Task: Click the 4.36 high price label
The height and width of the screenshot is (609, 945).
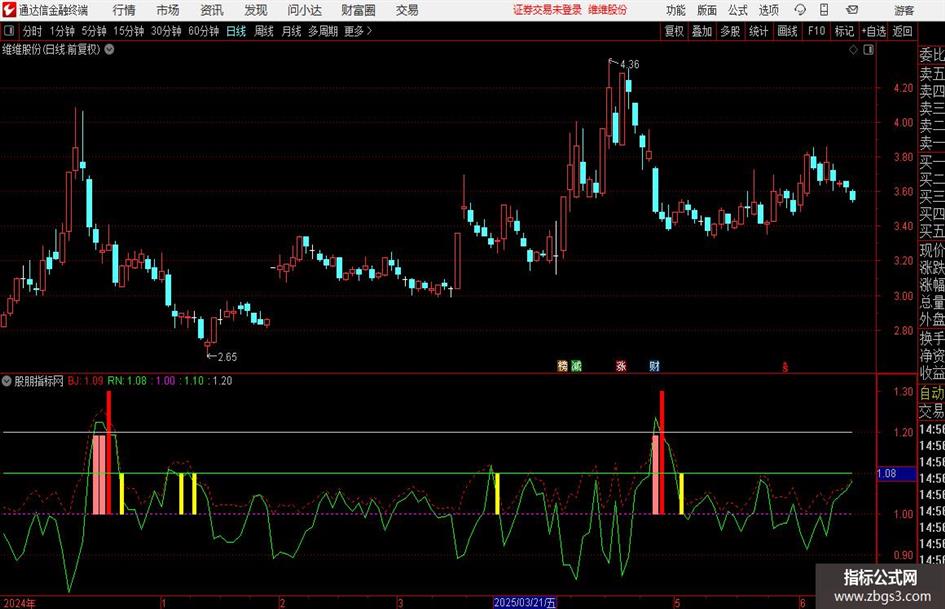Action: [629, 65]
